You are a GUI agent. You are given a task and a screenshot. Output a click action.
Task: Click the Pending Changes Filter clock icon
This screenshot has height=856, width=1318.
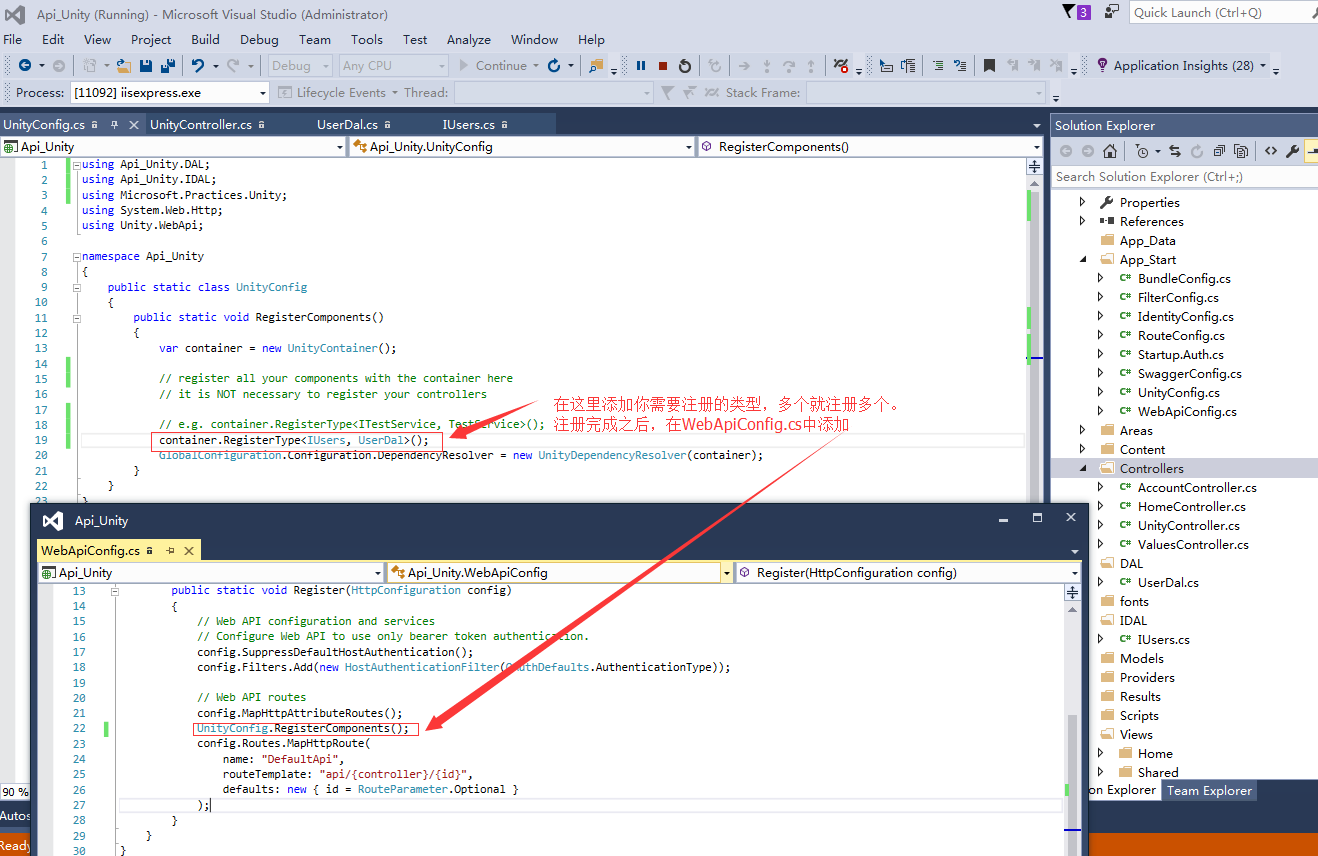1142,151
